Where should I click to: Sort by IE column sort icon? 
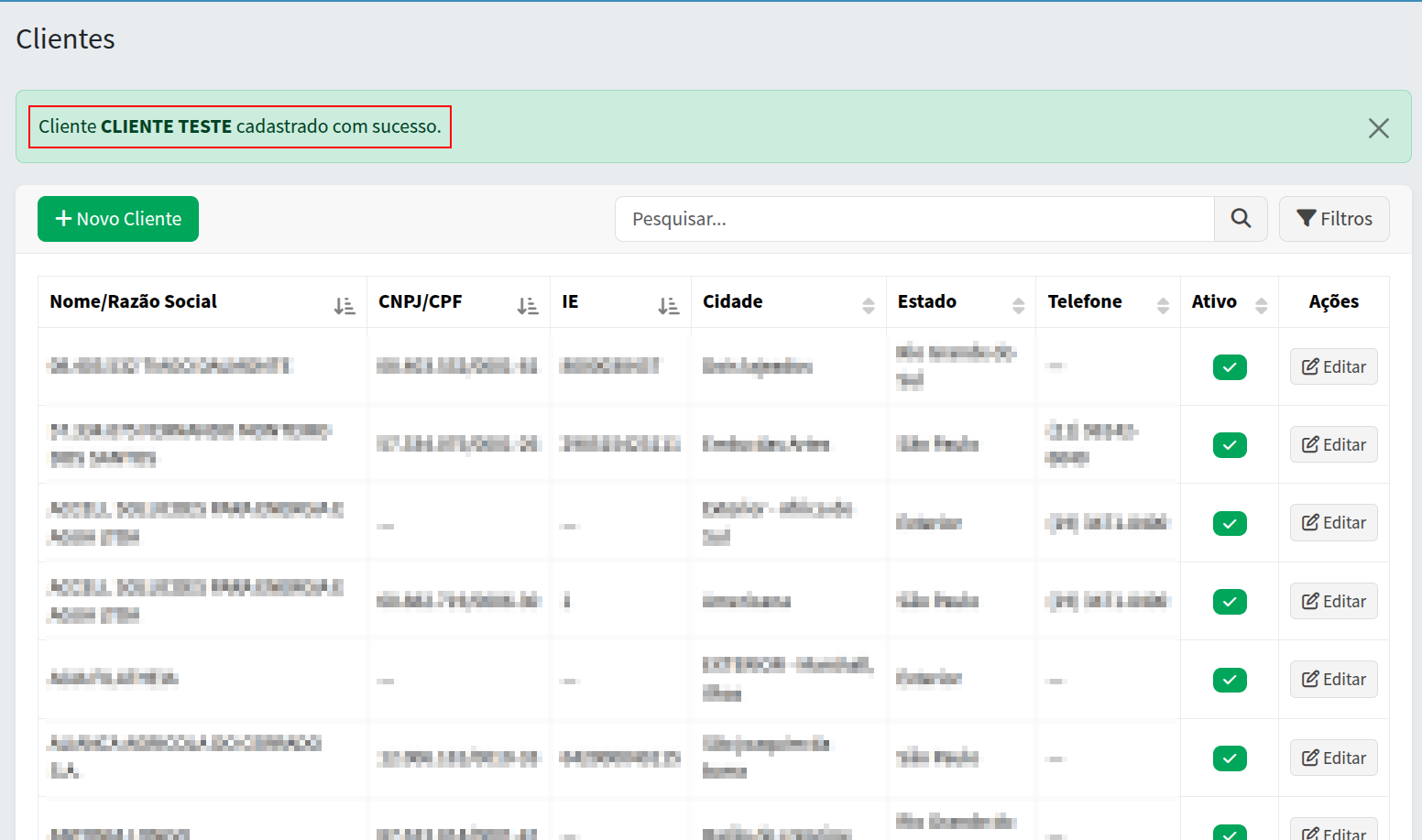[669, 306]
